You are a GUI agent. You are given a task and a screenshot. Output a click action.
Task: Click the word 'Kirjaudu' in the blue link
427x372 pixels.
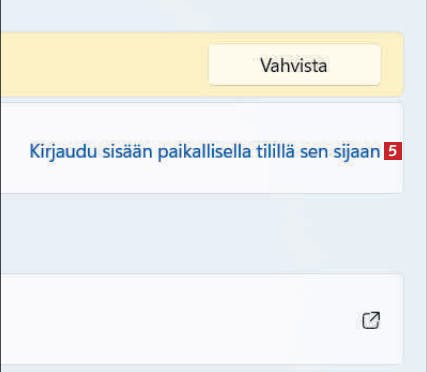point(63,152)
